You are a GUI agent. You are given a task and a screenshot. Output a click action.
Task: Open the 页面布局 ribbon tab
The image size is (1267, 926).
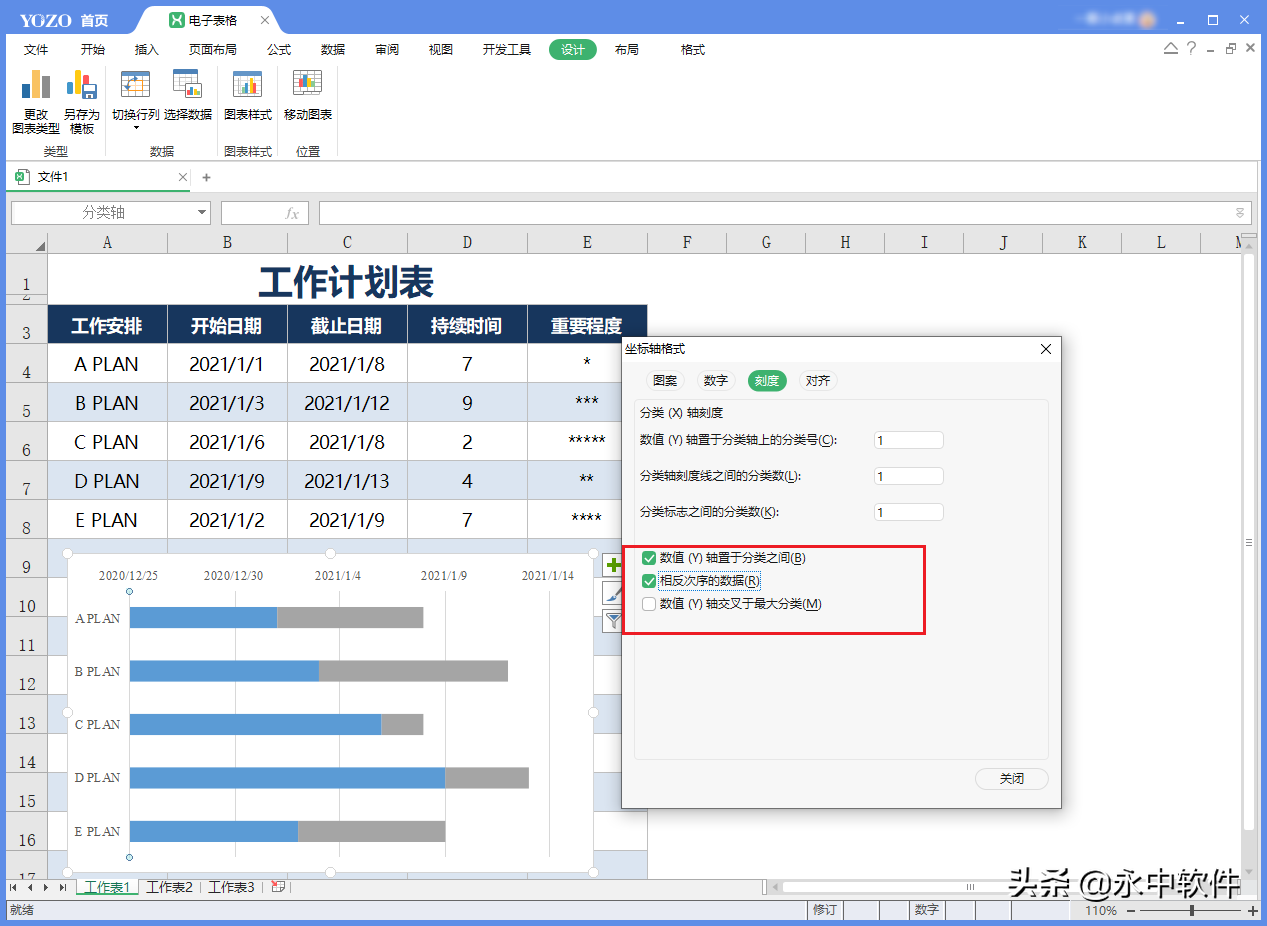point(213,50)
